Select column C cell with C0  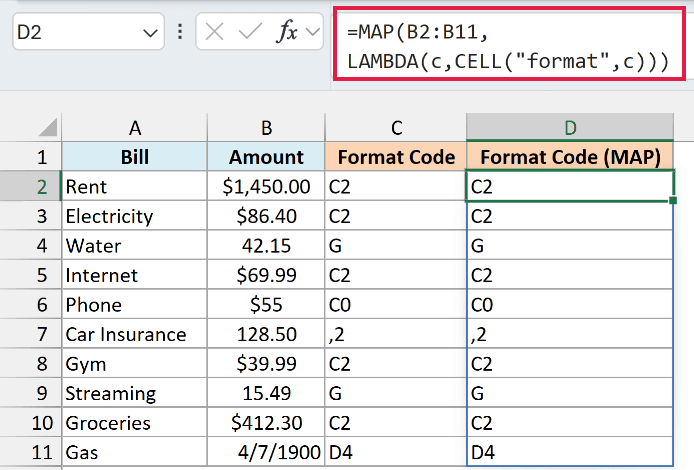(x=396, y=304)
